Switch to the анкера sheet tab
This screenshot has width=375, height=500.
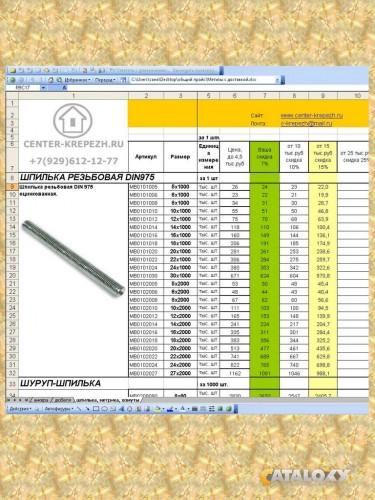(x=41, y=400)
